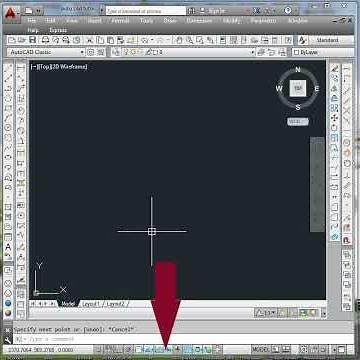
Task: Select the Erase tool in Modify toolbar
Action: [334, 69]
